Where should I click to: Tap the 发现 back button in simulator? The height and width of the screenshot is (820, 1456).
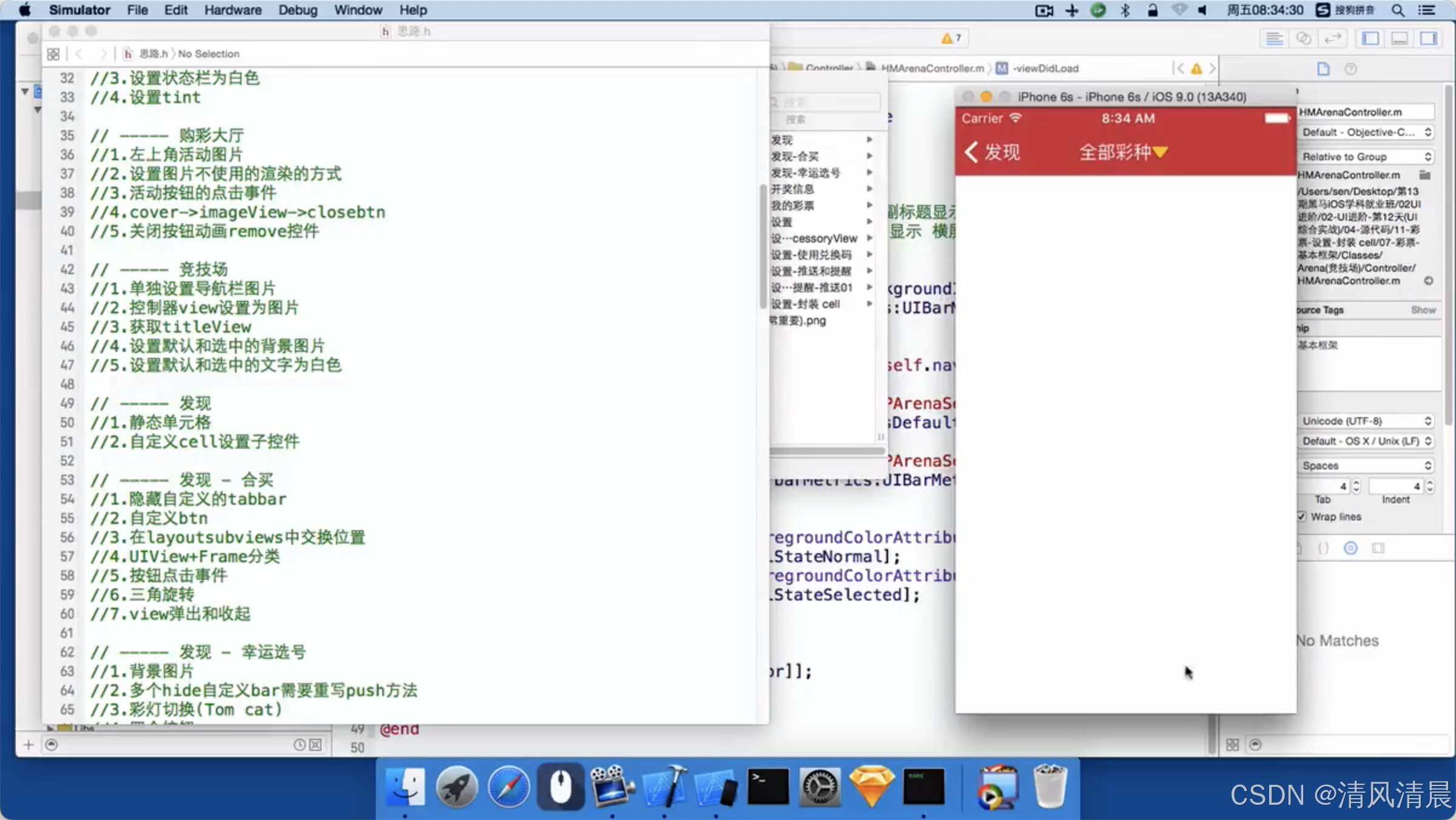[993, 152]
